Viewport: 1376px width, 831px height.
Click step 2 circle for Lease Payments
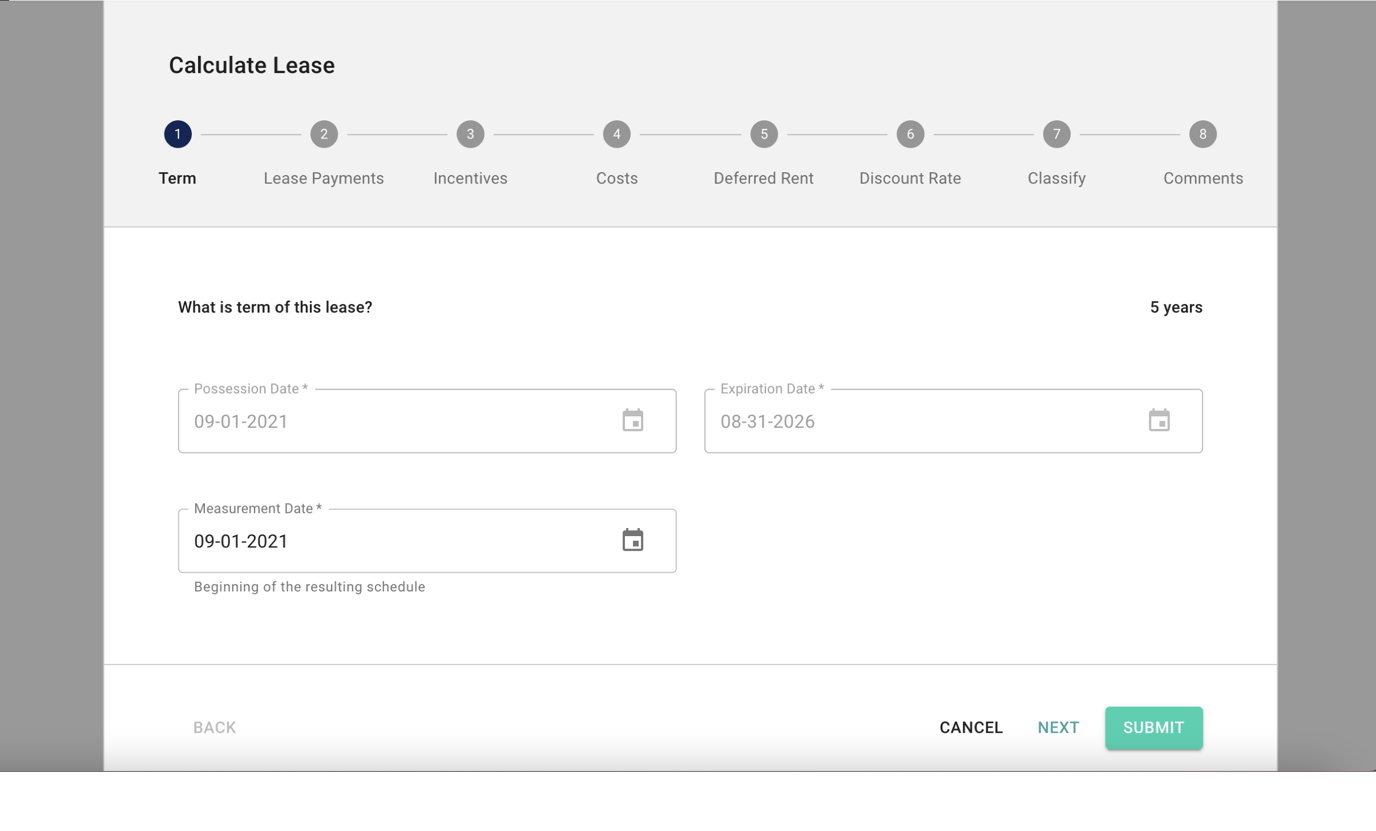(324, 133)
